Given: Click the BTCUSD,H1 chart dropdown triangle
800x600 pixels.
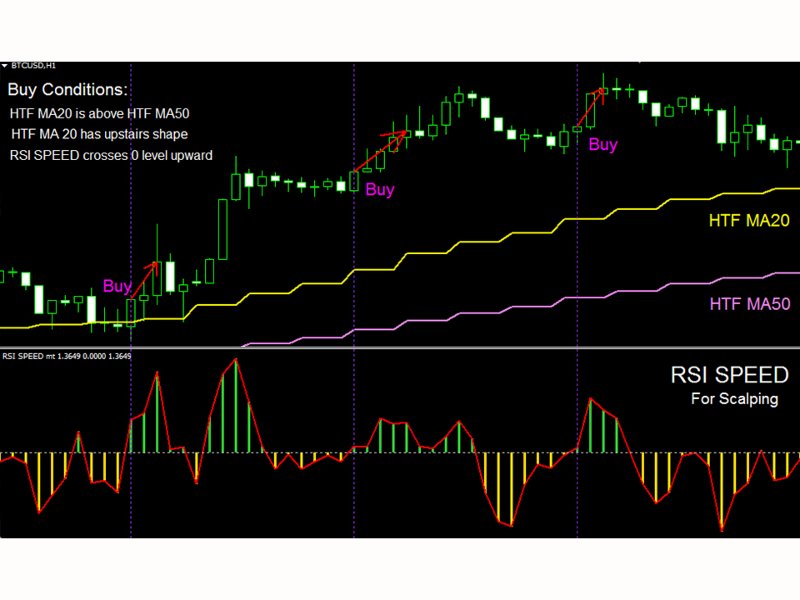Looking at the screenshot, I should point(5,66).
